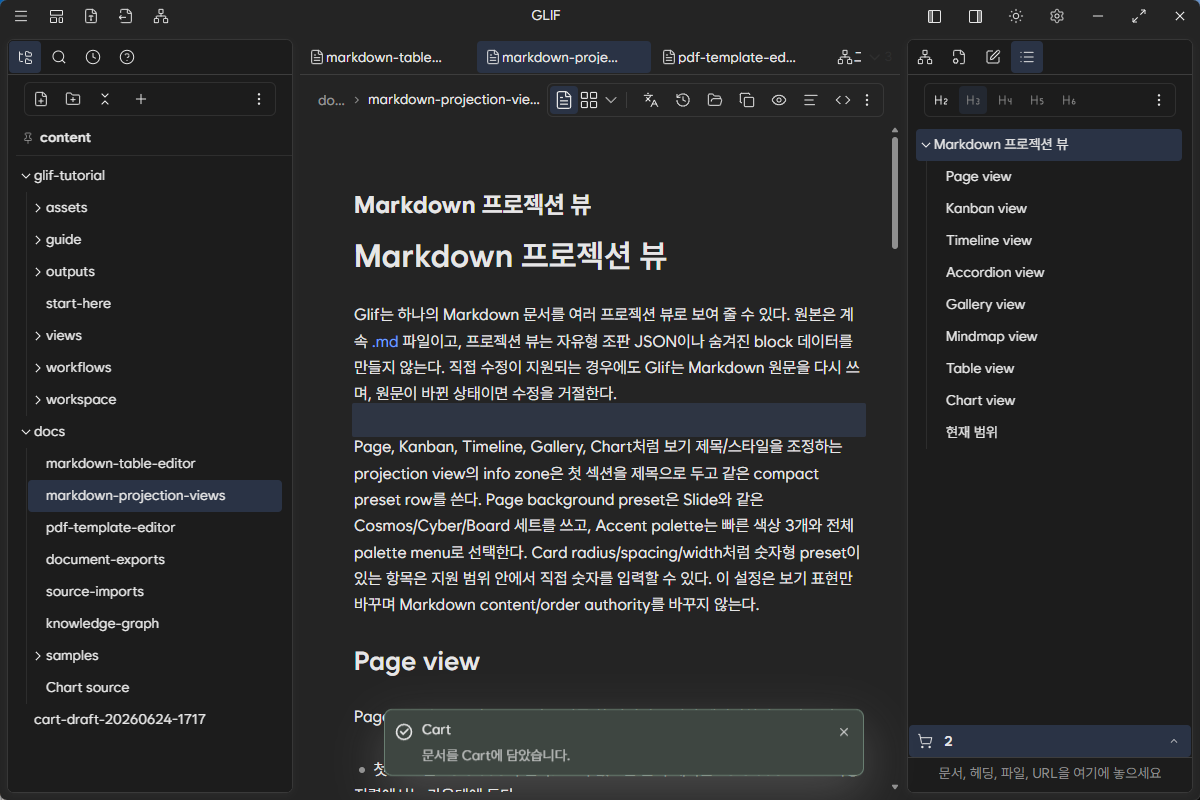Expand the guide folder
Viewport: 1200px width, 800px height.
pyautogui.click(x=38, y=240)
